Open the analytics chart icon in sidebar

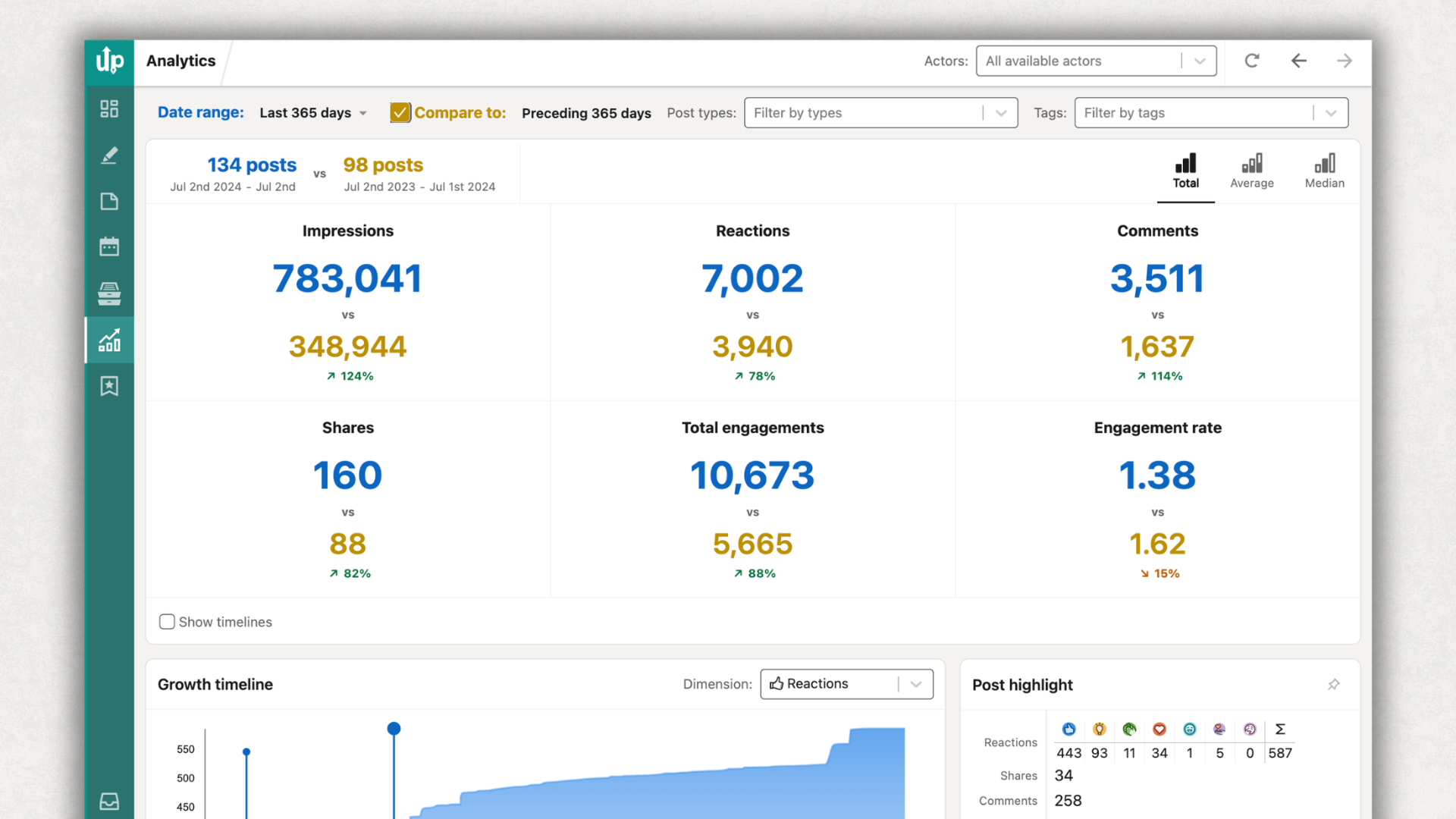pyautogui.click(x=109, y=340)
